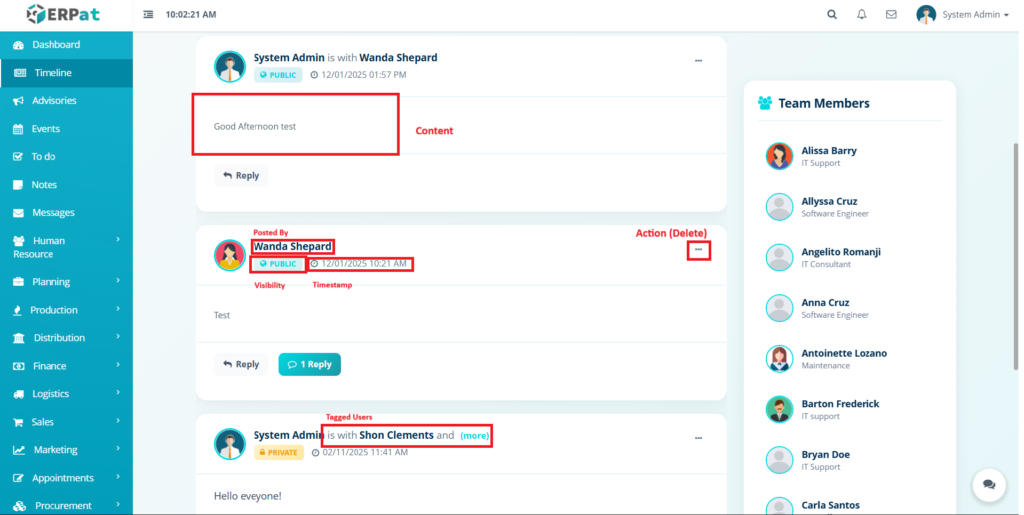Expand Logistics menu
Image resolution: width=1024 pixels, height=515 pixels.
(x=66, y=394)
